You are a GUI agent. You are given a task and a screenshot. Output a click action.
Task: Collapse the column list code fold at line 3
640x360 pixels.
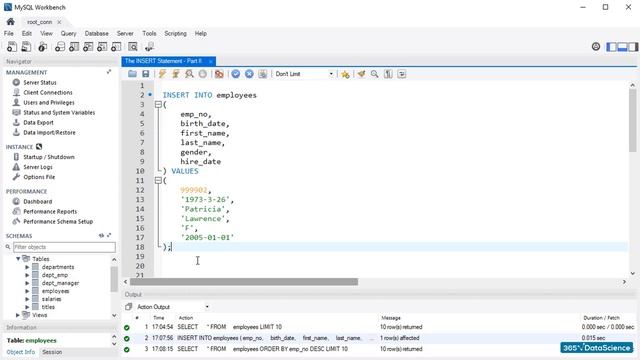tap(158, 104)
